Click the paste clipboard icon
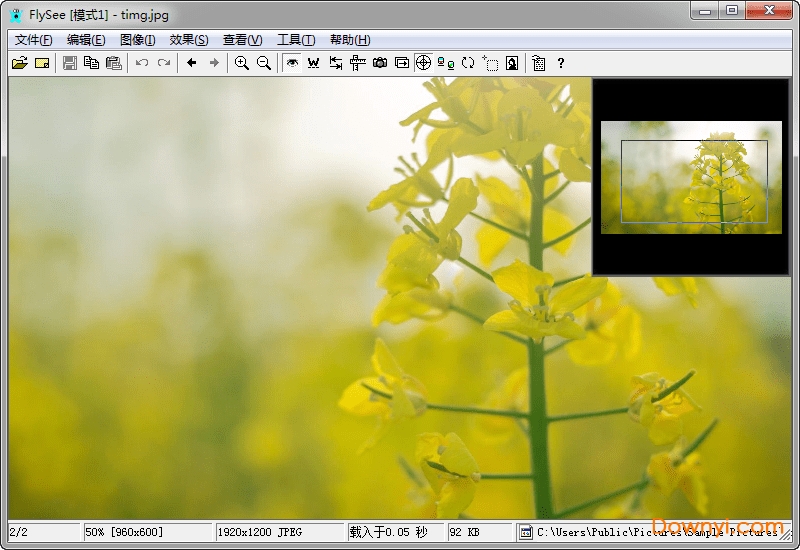The image size is (800, 550). pyautogui.click(x=114, y=63)
